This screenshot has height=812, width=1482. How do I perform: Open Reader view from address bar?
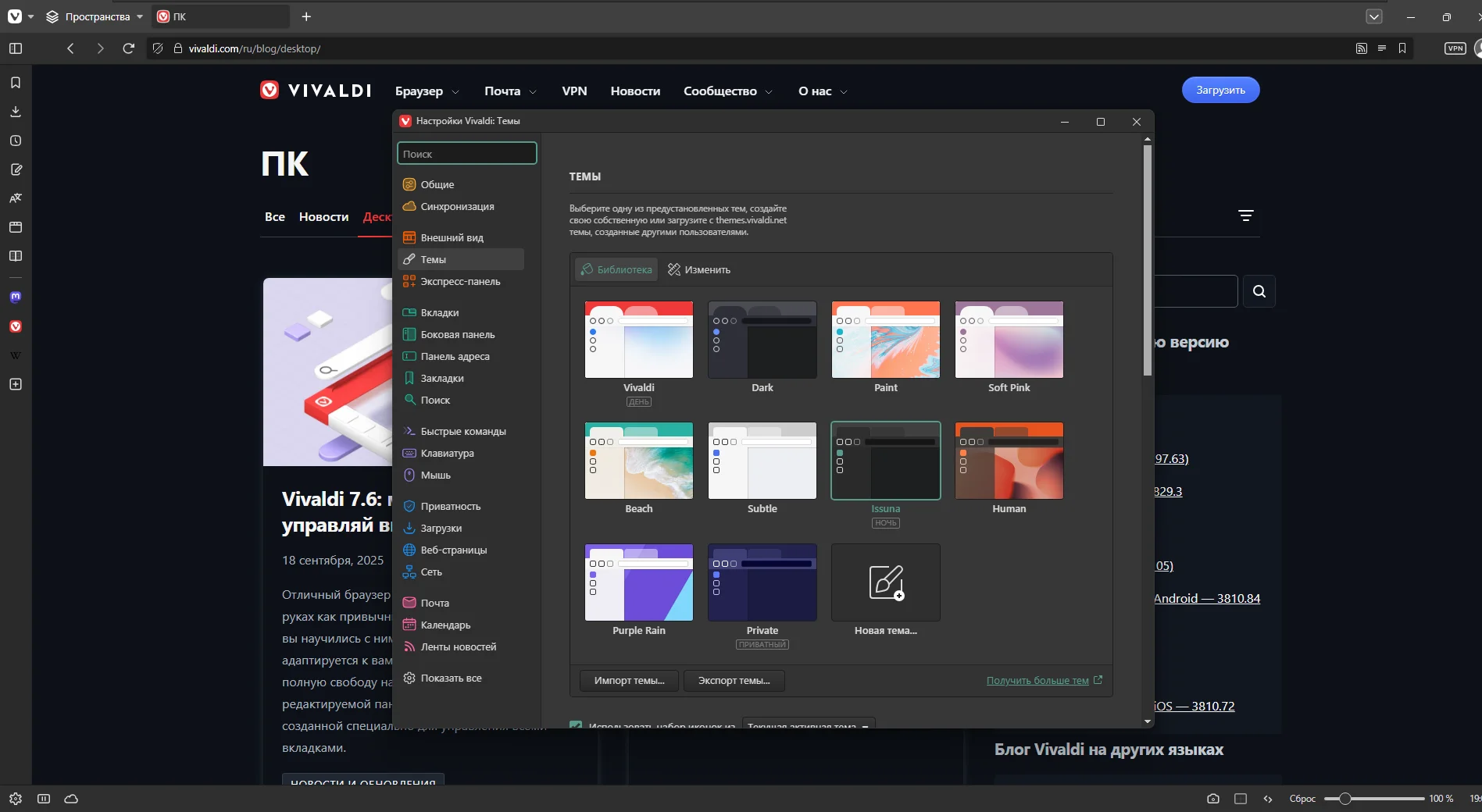(x=1381, y=48)
